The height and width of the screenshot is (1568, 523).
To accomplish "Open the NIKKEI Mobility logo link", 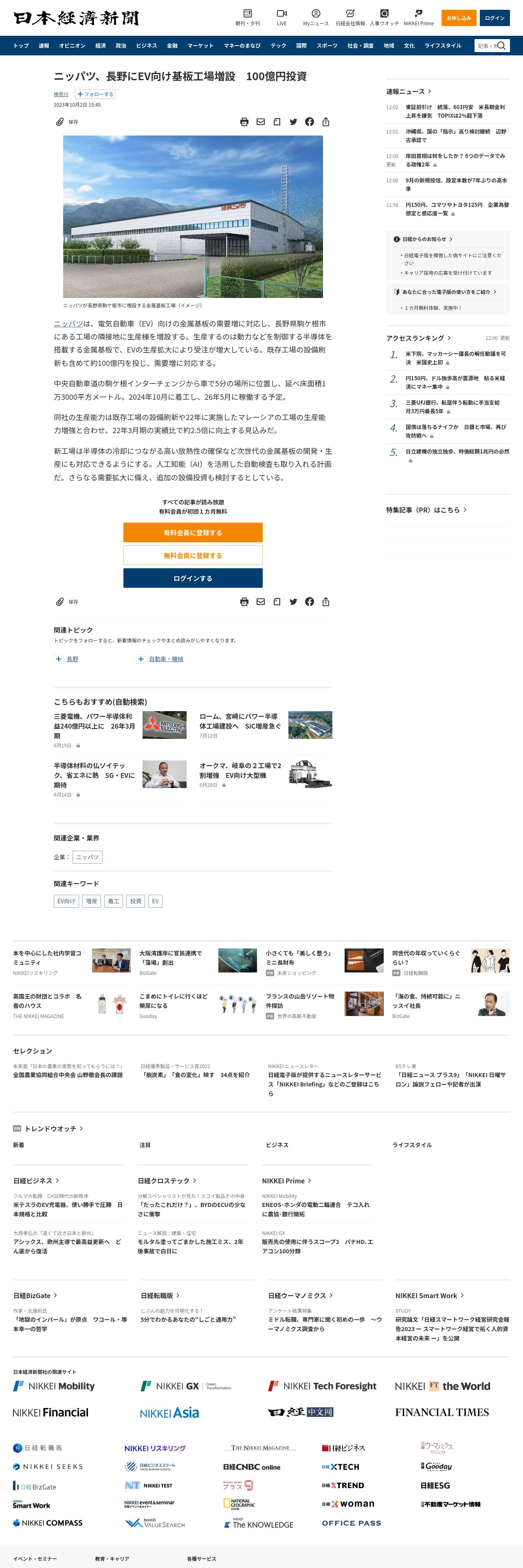I will coord(54,1386).
